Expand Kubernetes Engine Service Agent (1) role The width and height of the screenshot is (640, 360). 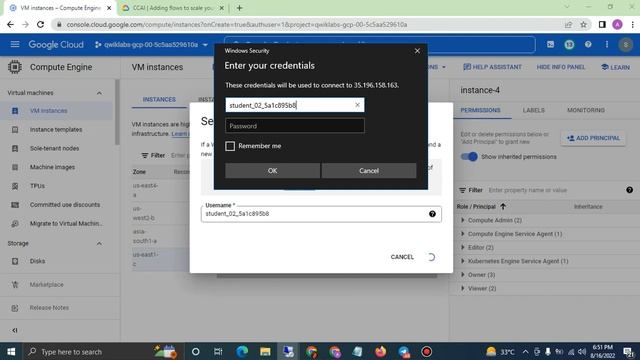coord(463,261)
